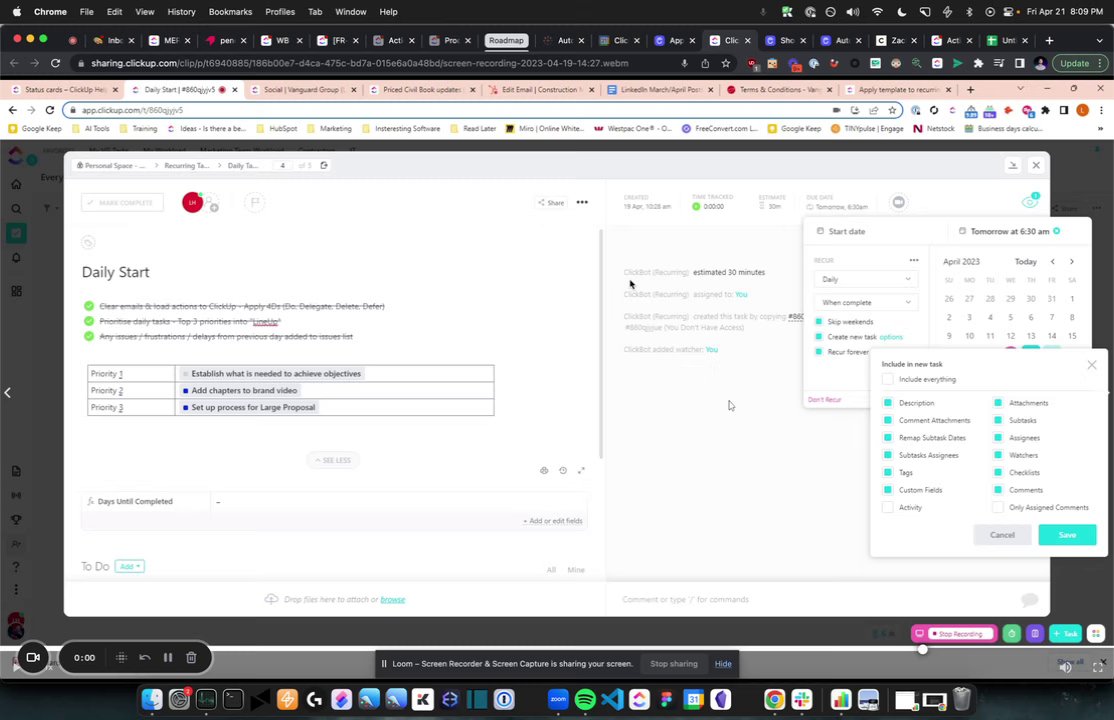Delete recording with Loom trash icon
This screenshot has height=720, width=1114.
(191, 657)
